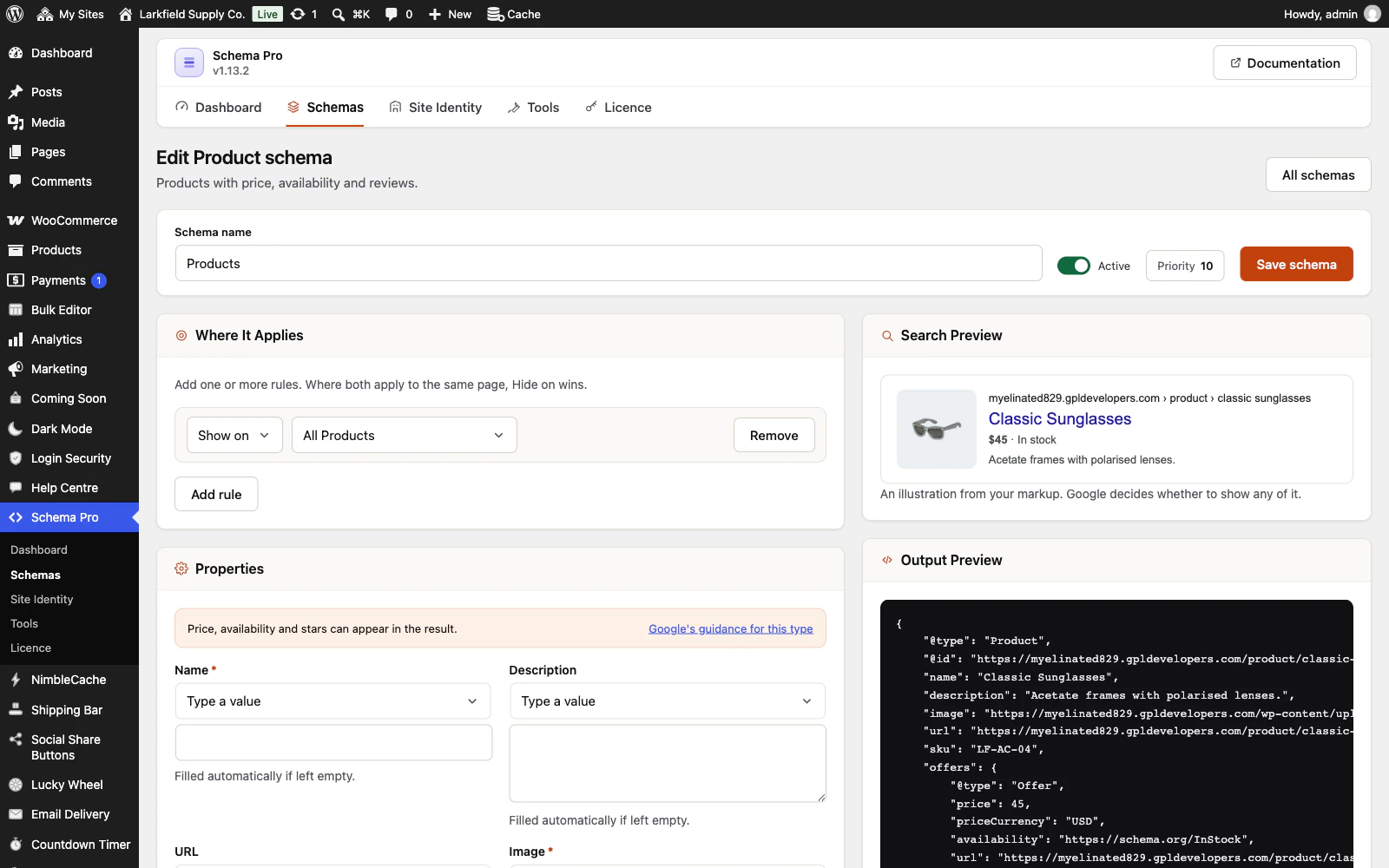Click the All schemas button
This screenshot has height=868, width=1389.
(x=1318, y=174)
